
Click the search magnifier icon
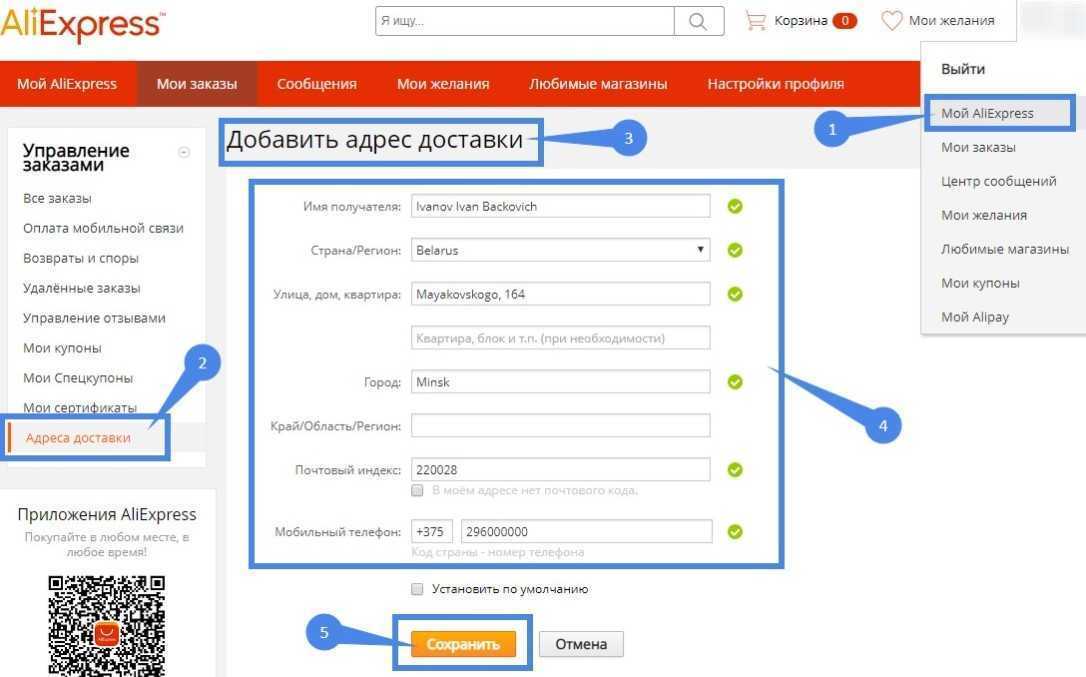[698, 21]
